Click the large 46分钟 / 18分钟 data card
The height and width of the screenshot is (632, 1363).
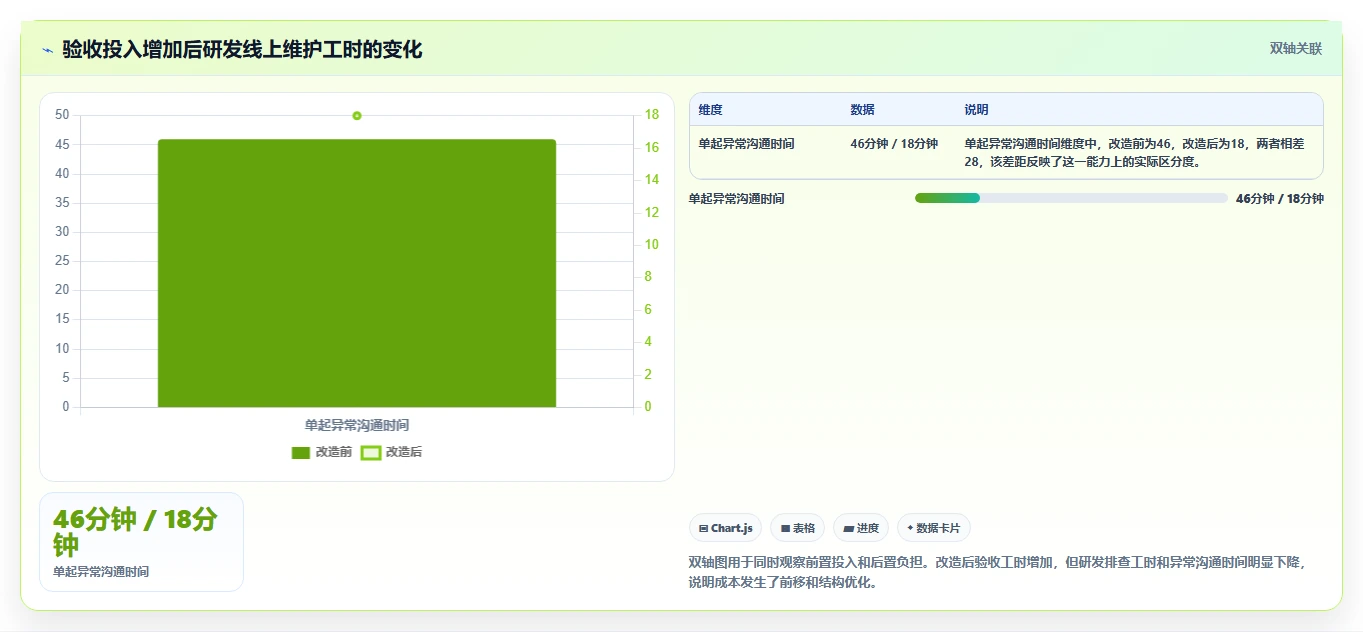[141, 542]
